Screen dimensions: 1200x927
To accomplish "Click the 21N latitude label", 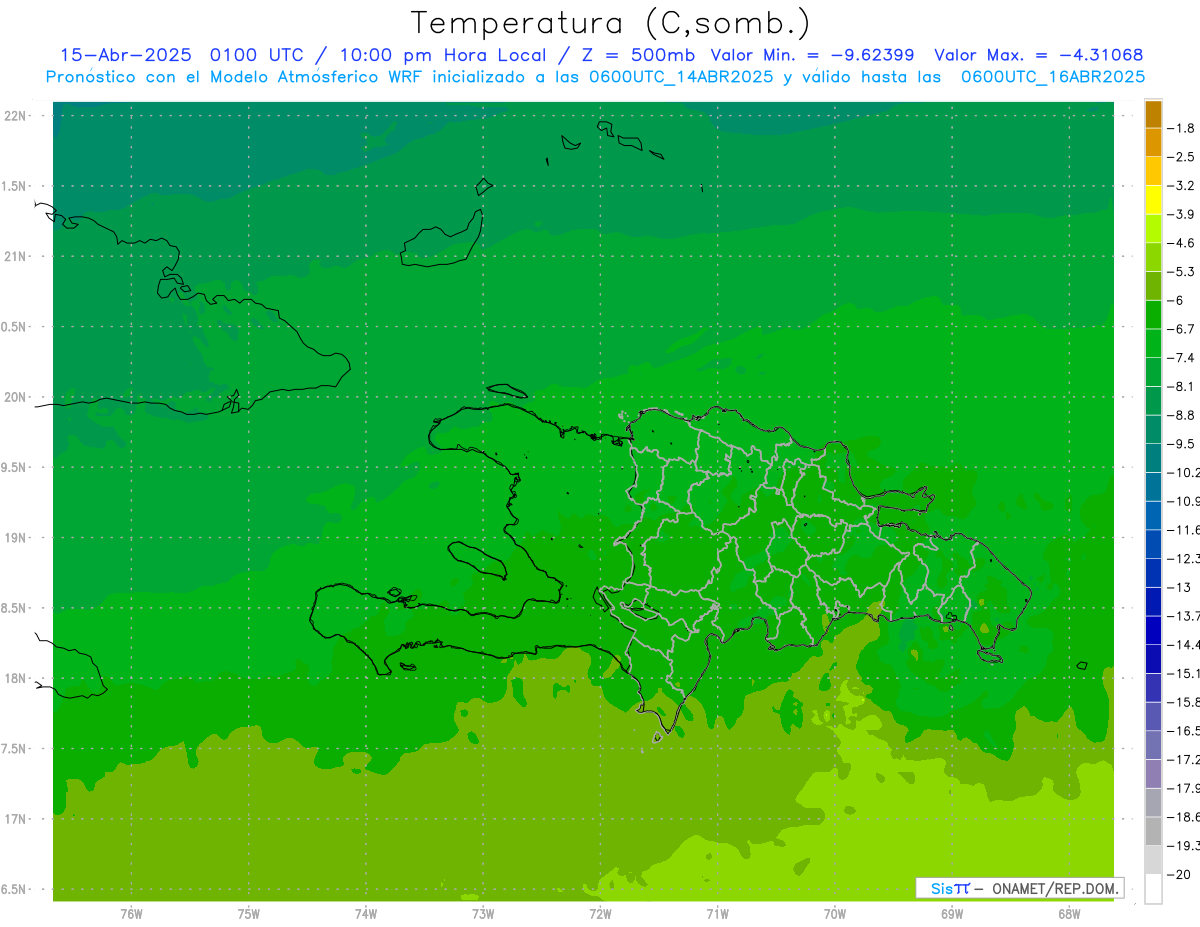I will point(16,257).
